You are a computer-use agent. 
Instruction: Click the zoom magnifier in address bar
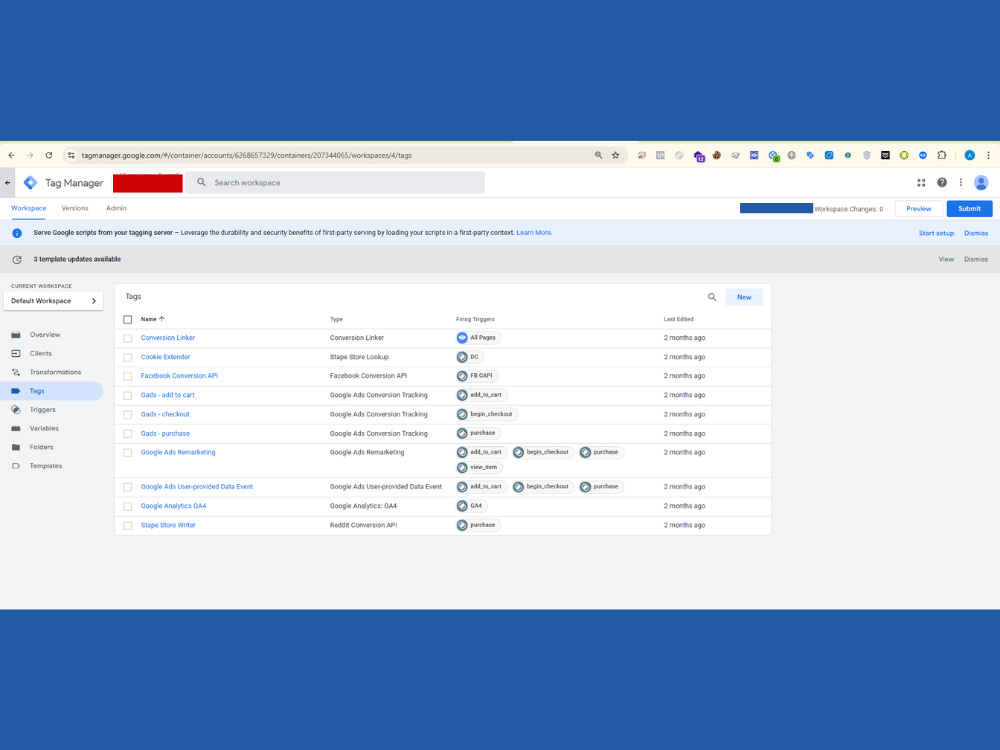[598, 155]
